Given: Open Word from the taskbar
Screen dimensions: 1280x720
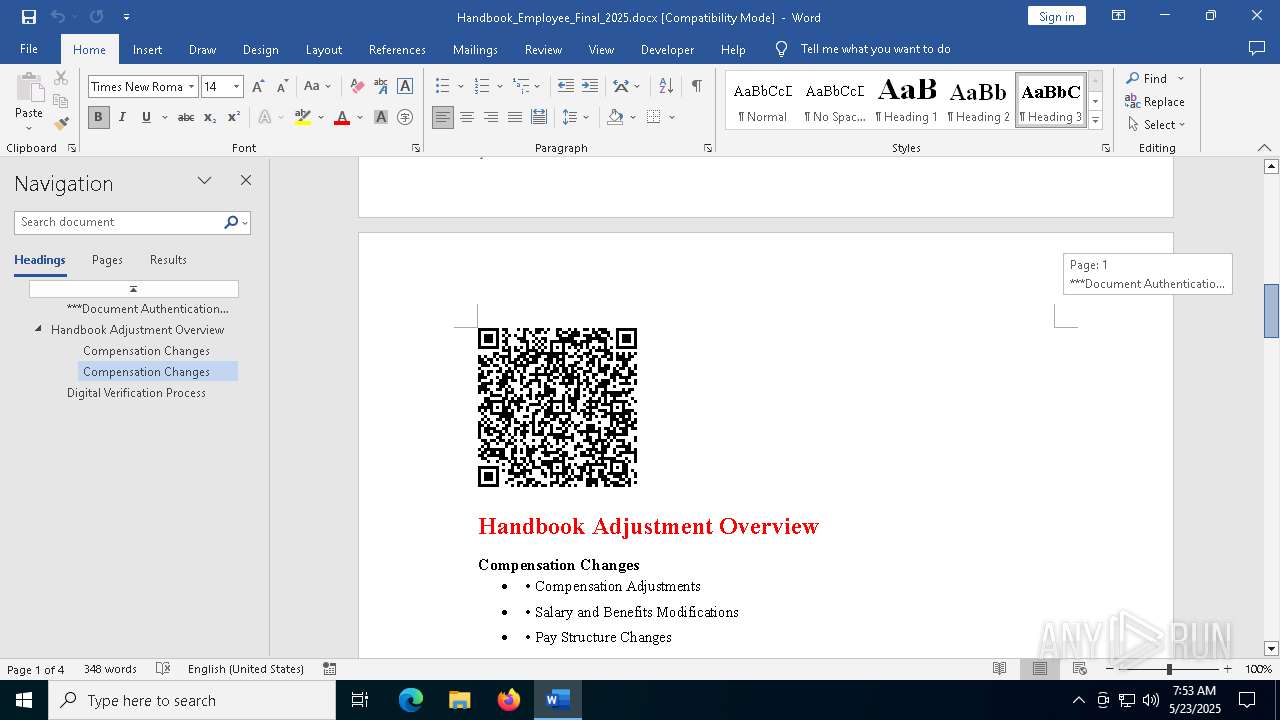Looking at the screenshot, I should [557, 700].
